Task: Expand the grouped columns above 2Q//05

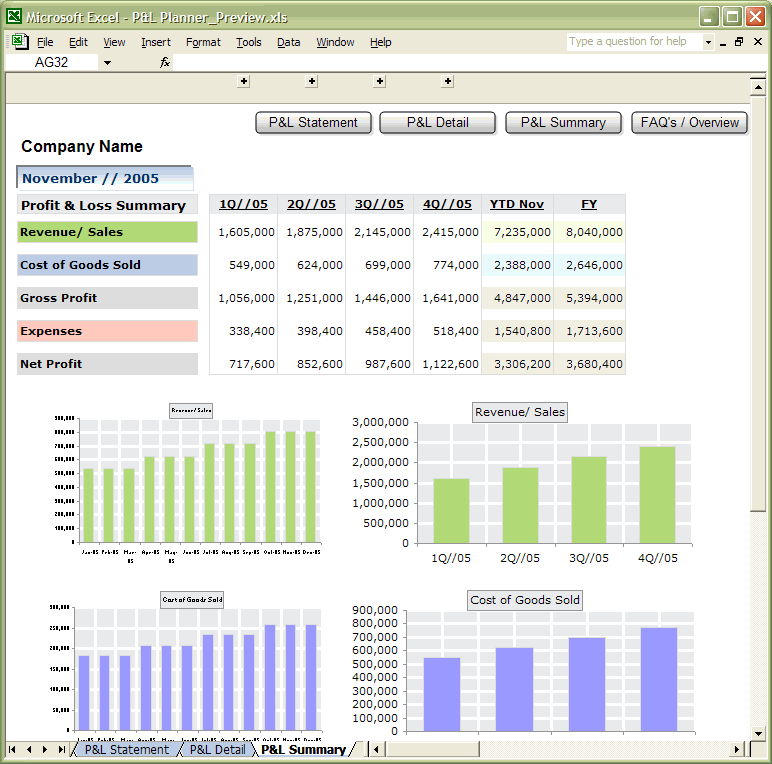Action: click(x=312, y=81)
